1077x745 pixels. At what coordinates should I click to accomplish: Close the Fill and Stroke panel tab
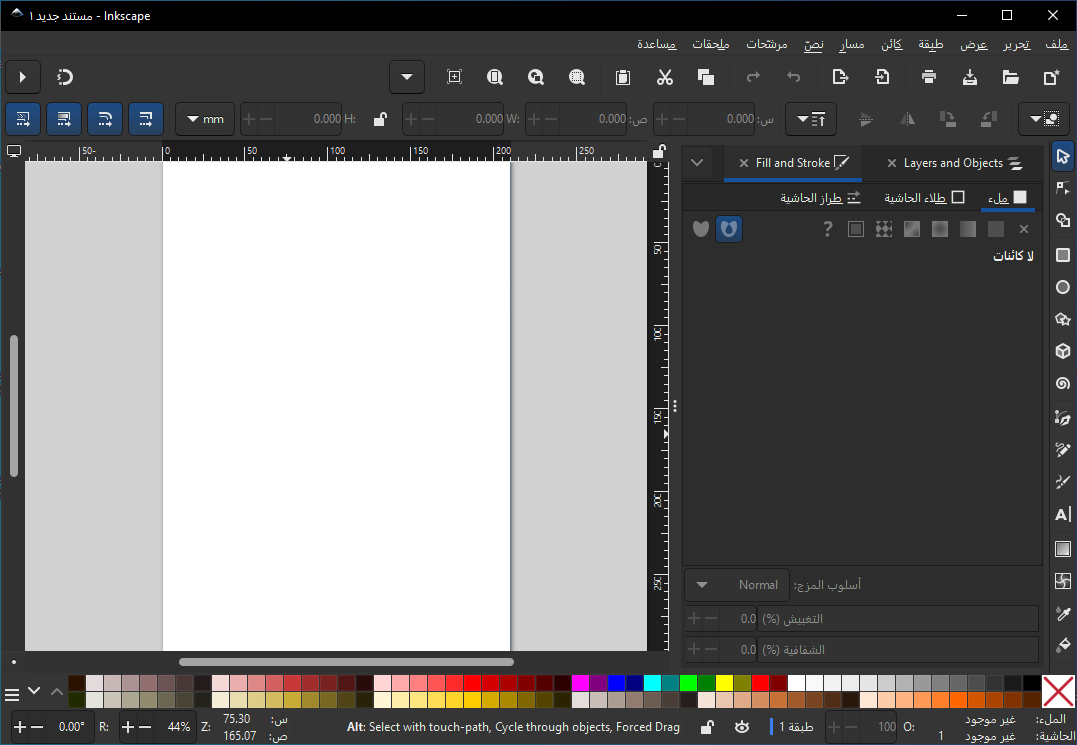pos(744,163)
